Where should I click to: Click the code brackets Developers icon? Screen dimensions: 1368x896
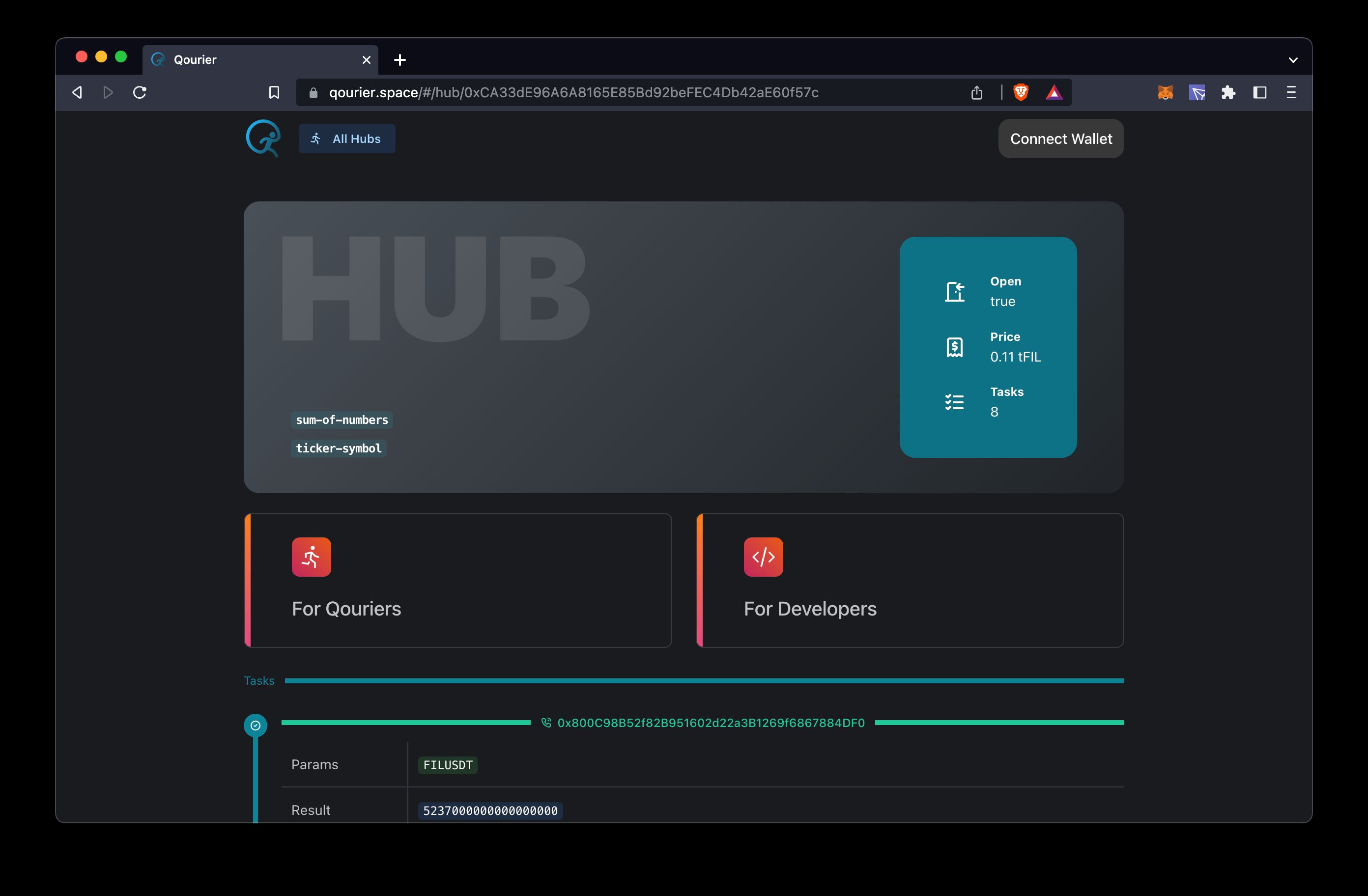pos(763,557)
